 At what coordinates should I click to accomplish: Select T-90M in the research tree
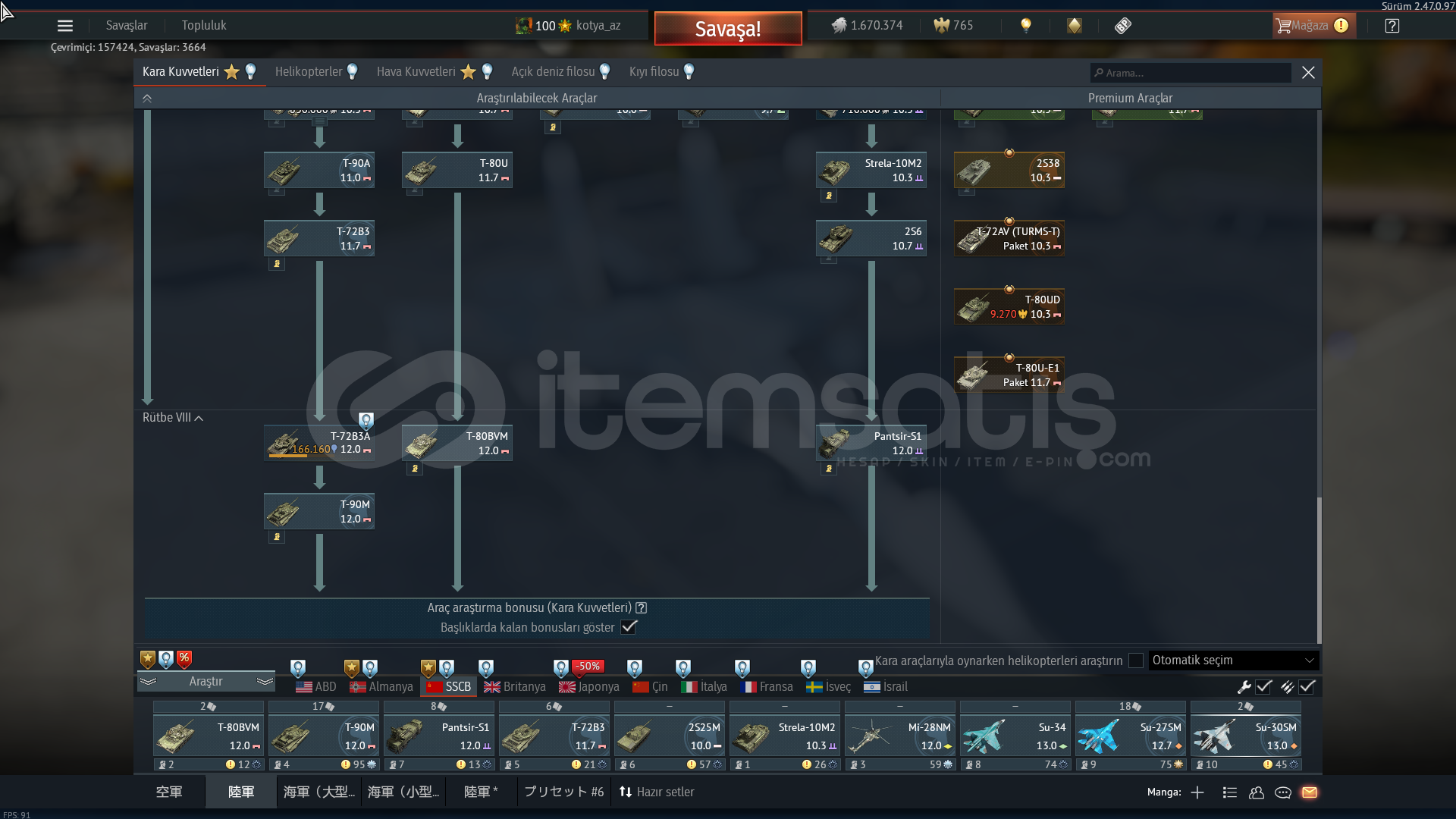click(x=319, y=511)
